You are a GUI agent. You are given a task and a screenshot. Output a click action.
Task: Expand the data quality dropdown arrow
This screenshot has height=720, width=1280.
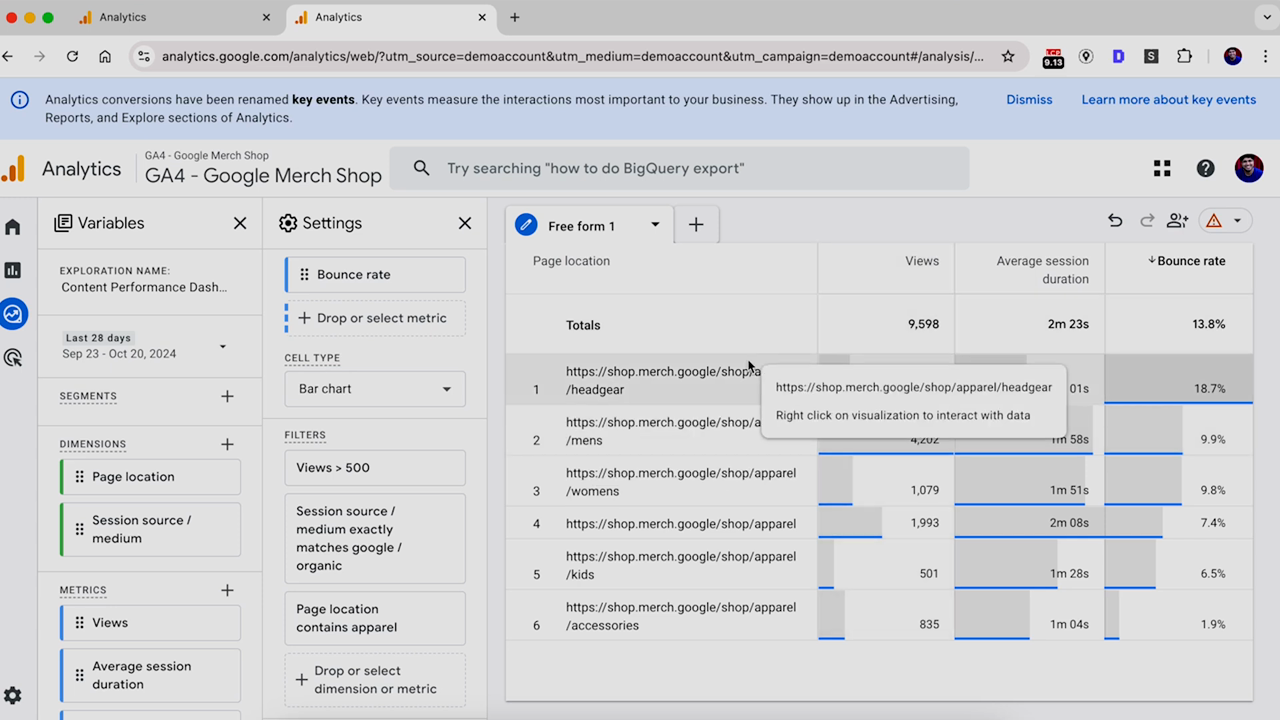[1237, 221]
